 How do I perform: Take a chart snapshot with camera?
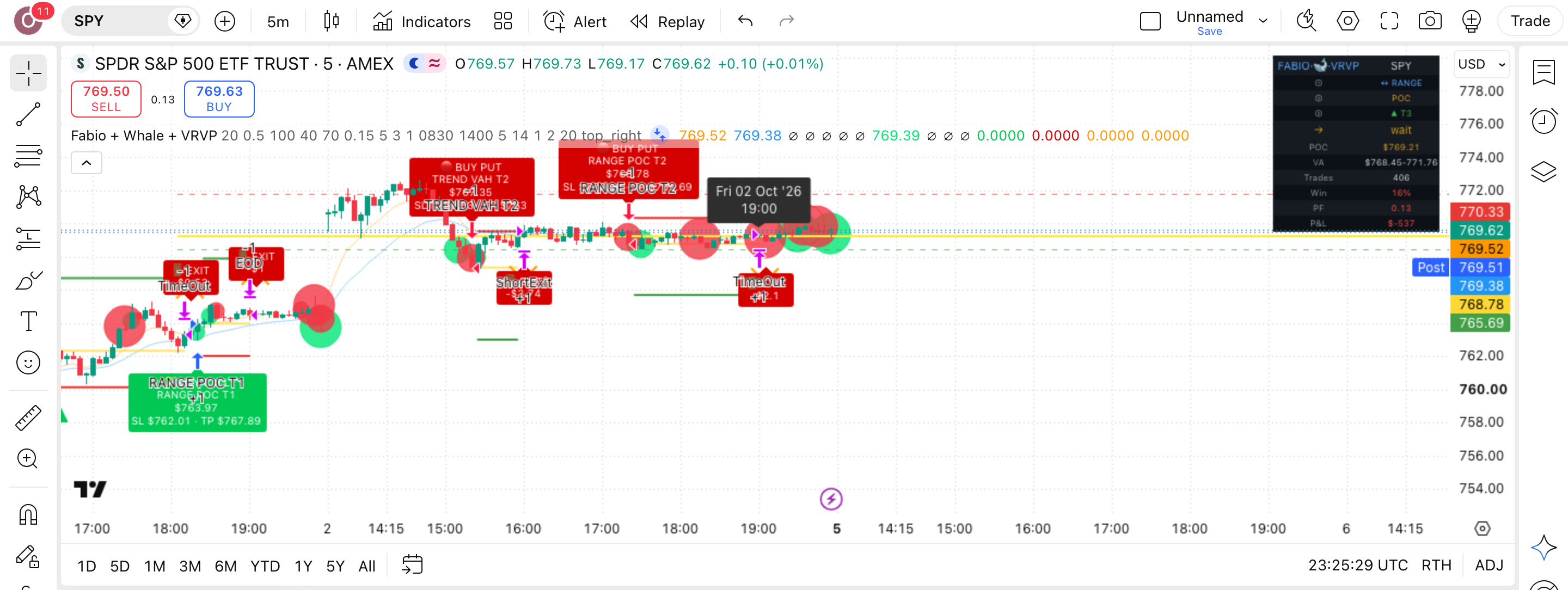1430,21
